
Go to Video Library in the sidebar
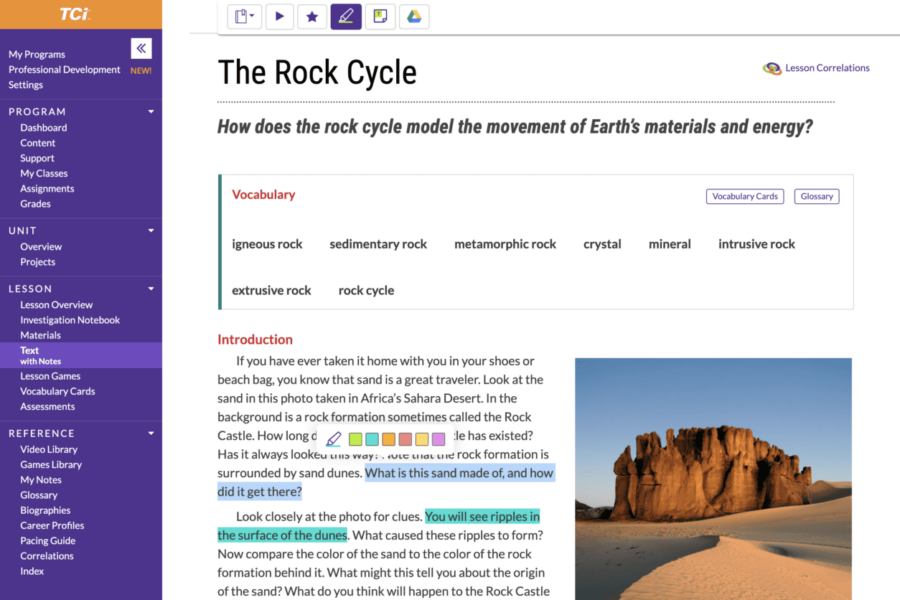(x=49, y=449)
